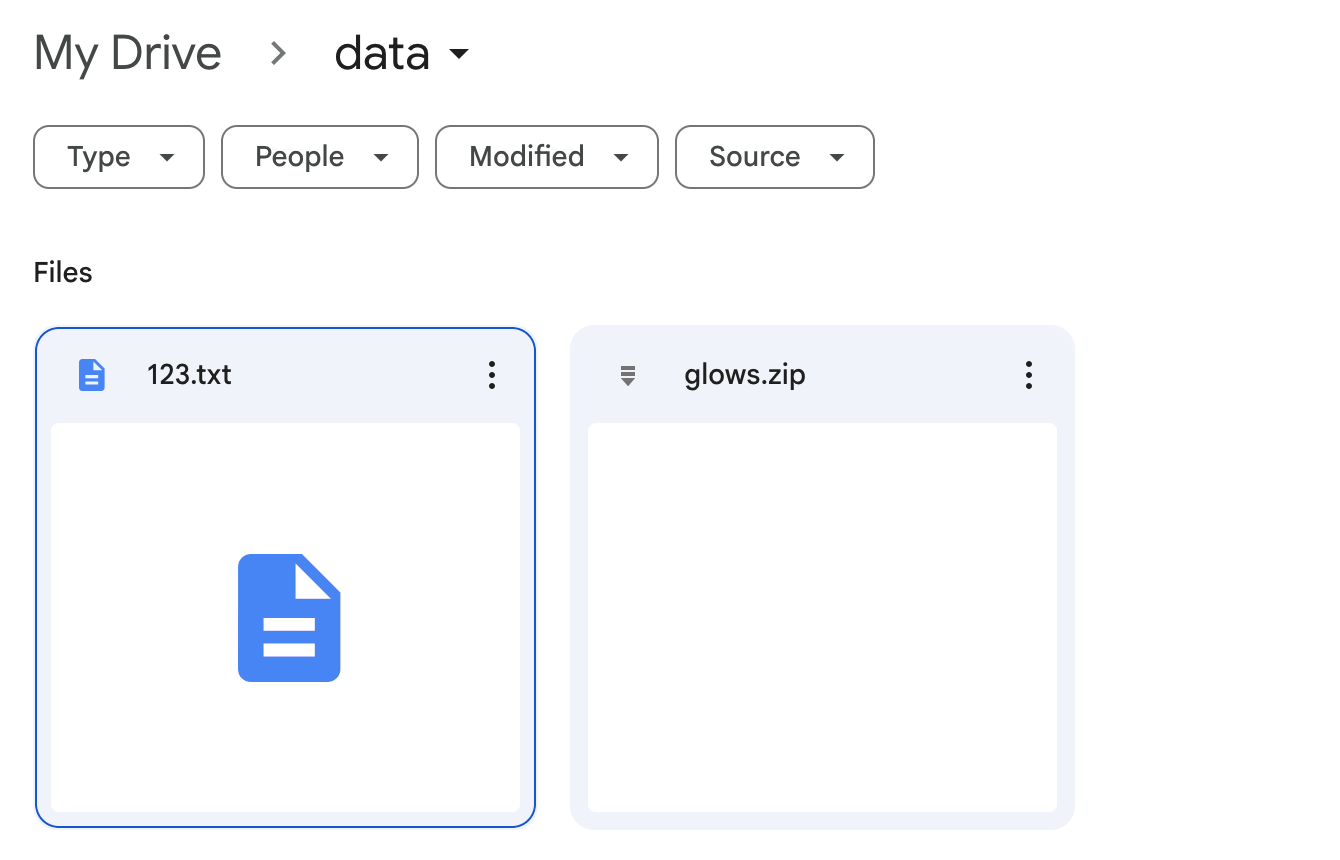The width and height of the screenshot is (1340, 860).
Task: Click the arrow inside the Type chip
Action: (x=167, y=157)
